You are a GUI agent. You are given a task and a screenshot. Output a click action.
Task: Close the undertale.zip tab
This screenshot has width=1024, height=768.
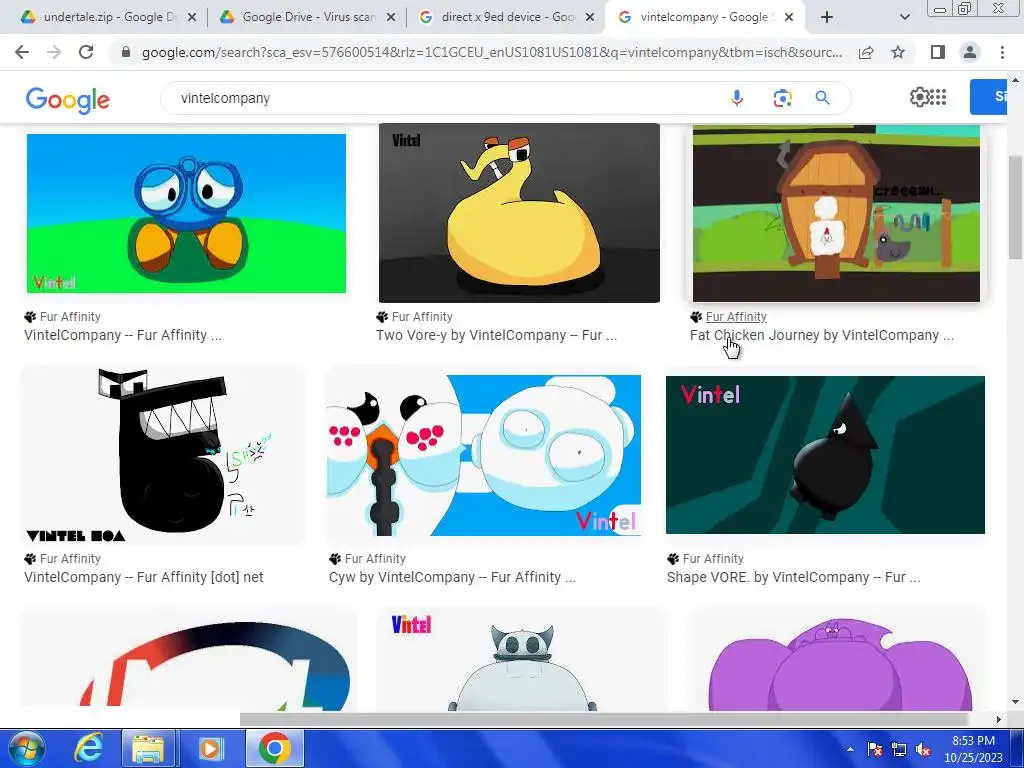click(192, 18)
